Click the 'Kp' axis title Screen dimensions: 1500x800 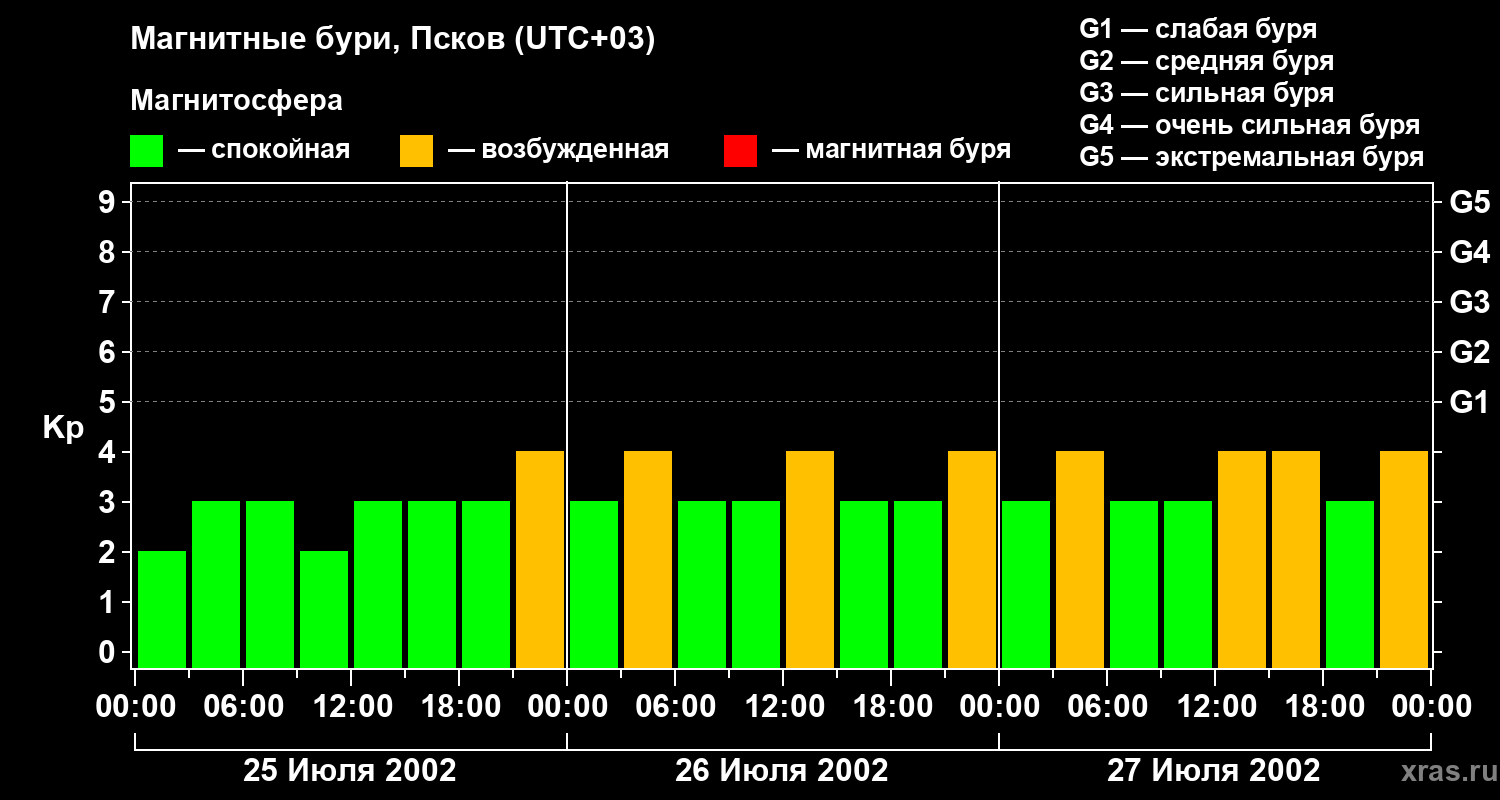click(63, 428)
